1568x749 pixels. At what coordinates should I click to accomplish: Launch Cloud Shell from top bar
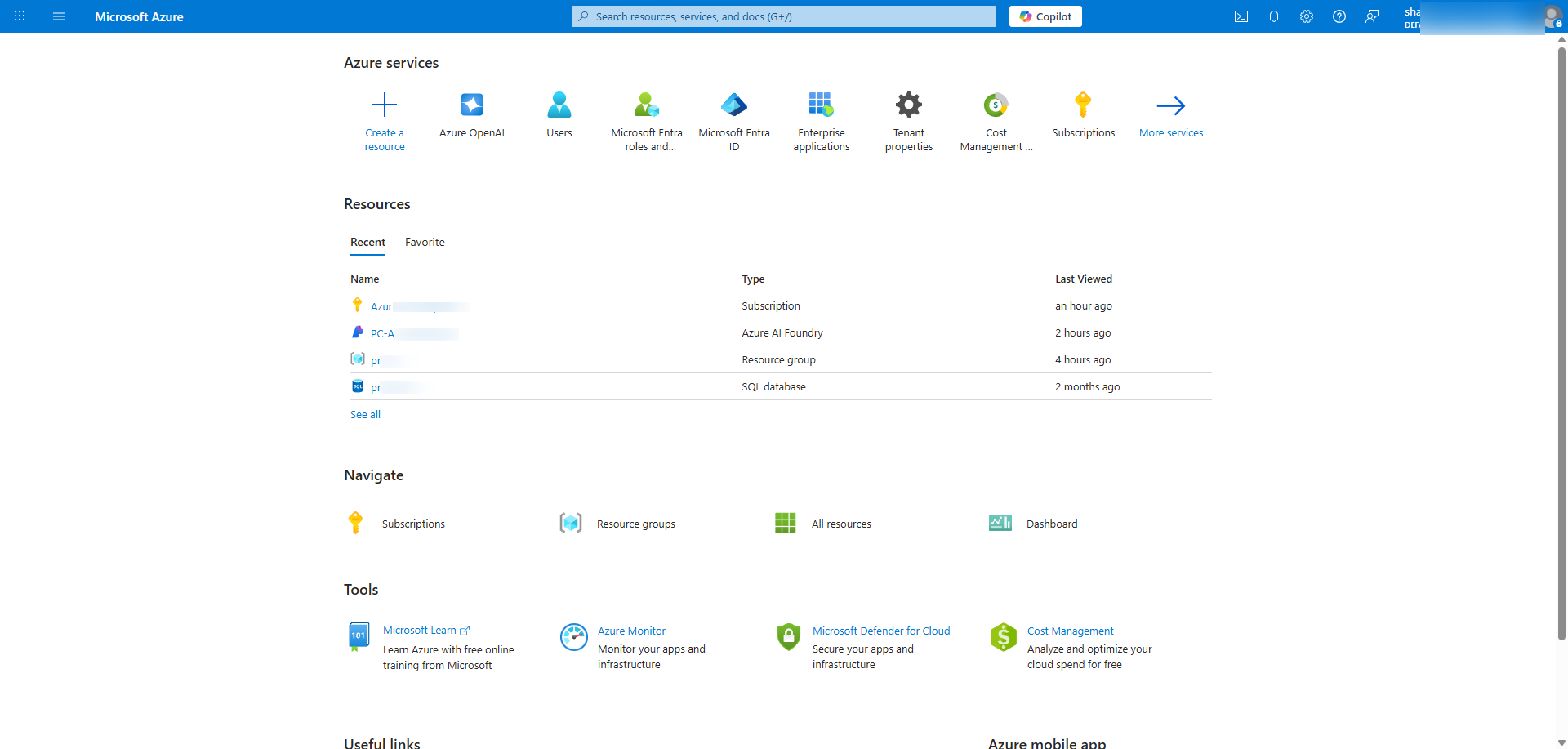coord(1241,16)
